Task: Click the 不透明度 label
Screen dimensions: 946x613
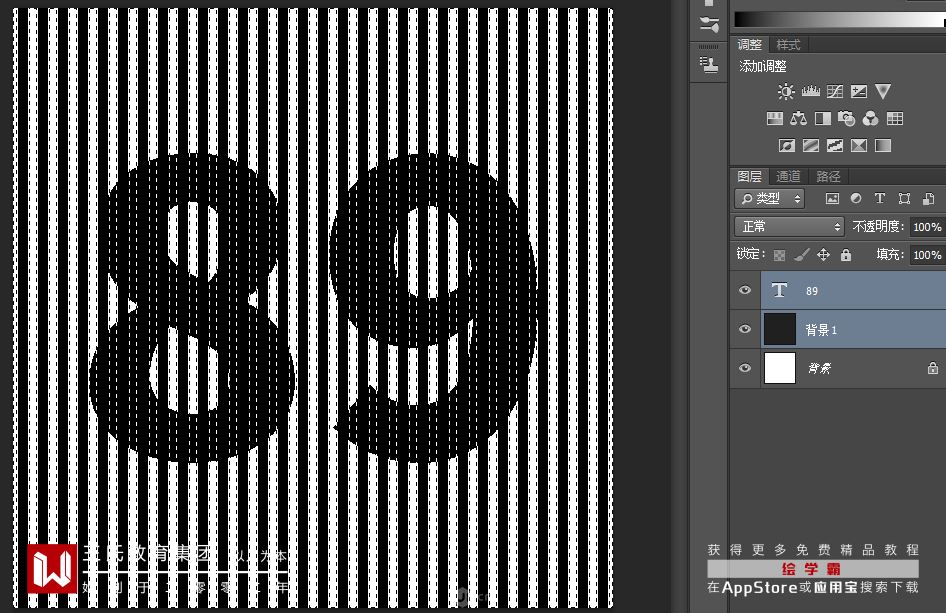Action: pos(878,226)
